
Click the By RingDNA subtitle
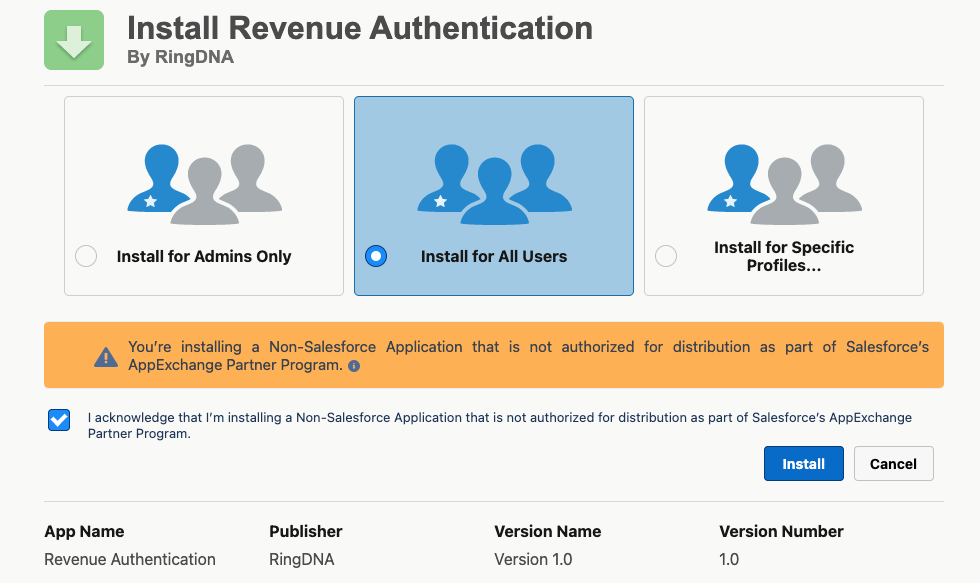(x=180, y=57)
